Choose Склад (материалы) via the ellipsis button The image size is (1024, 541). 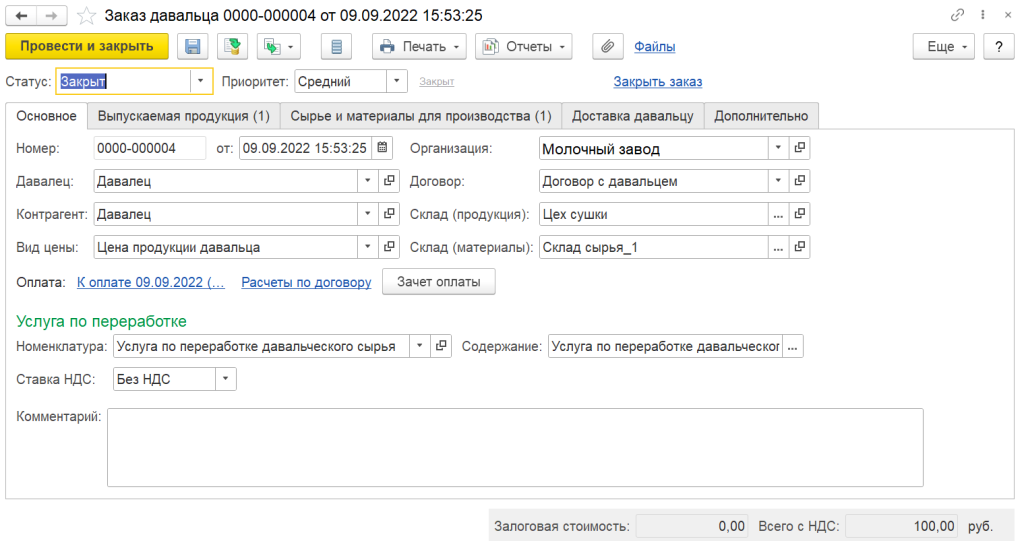coord(778,247)
